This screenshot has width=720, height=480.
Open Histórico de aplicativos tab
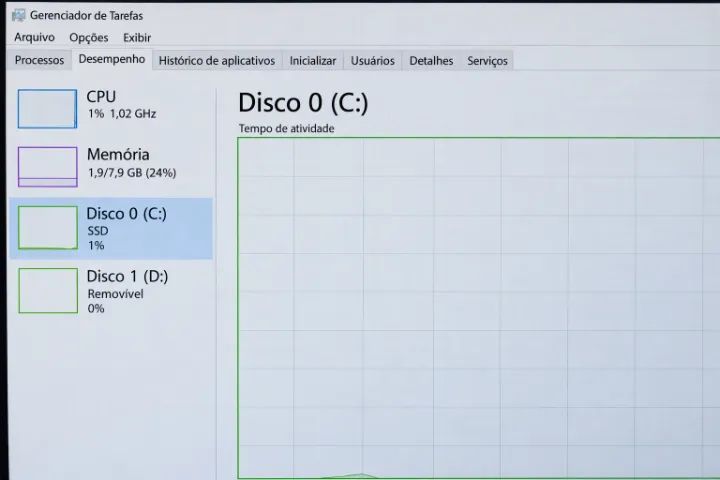217,61
